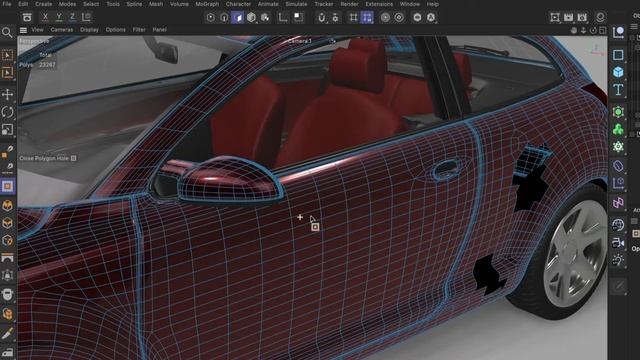Add a spline rectangle object

coord(618,55)
